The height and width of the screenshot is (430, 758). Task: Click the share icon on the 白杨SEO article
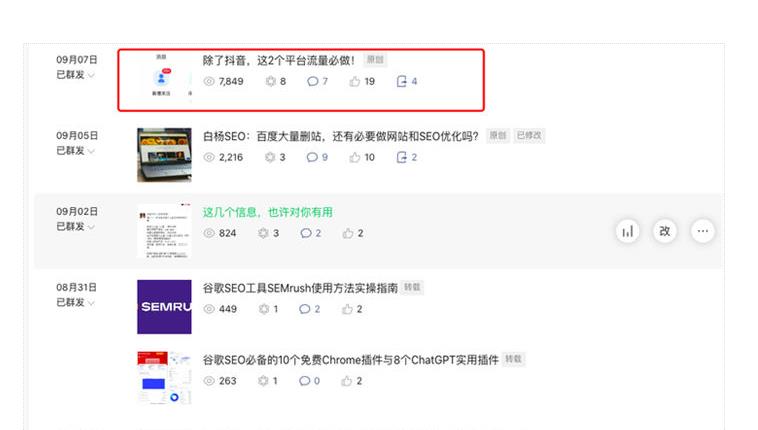402,157
